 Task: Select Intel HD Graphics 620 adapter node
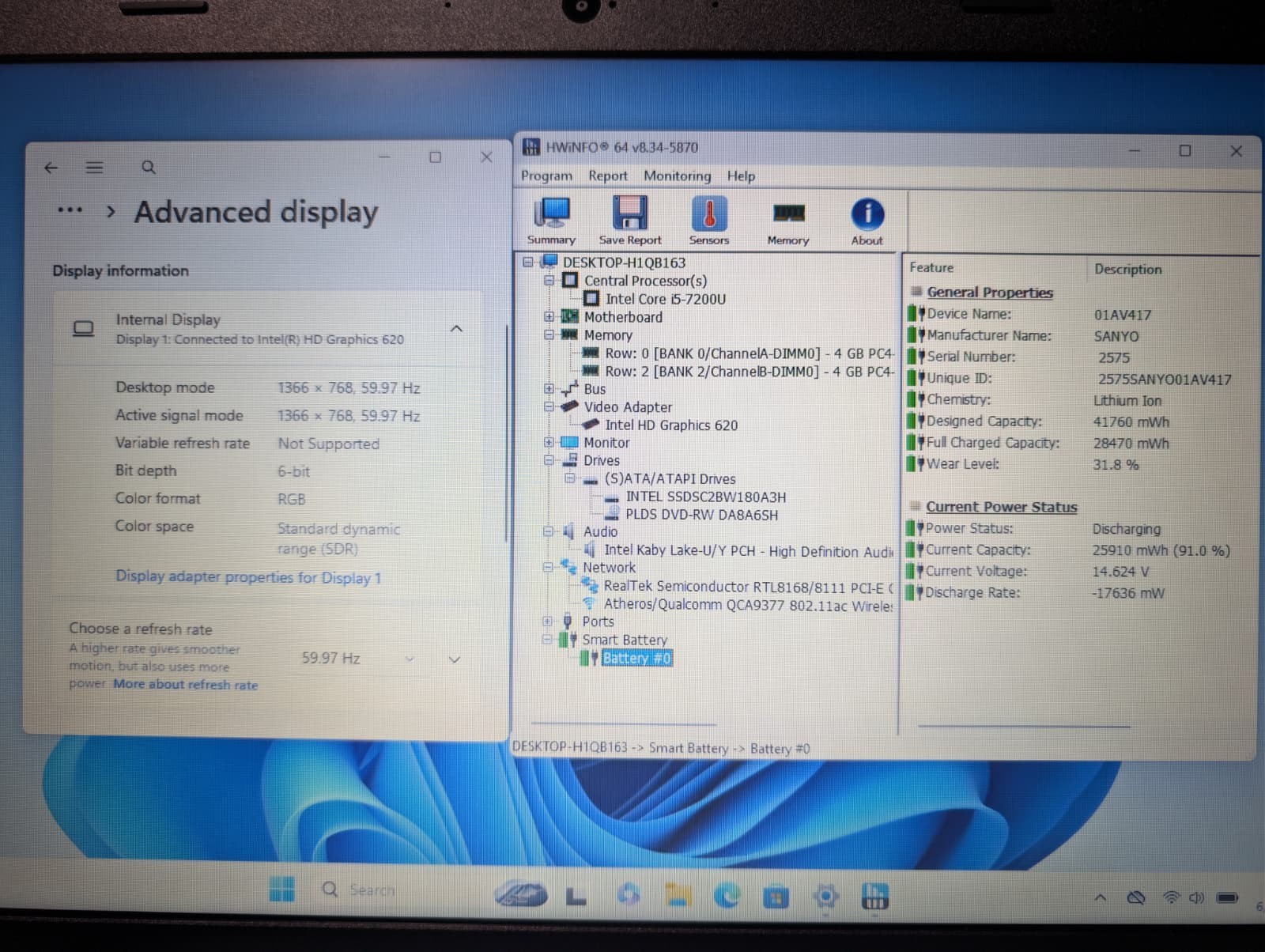click(x=671, y=425)
